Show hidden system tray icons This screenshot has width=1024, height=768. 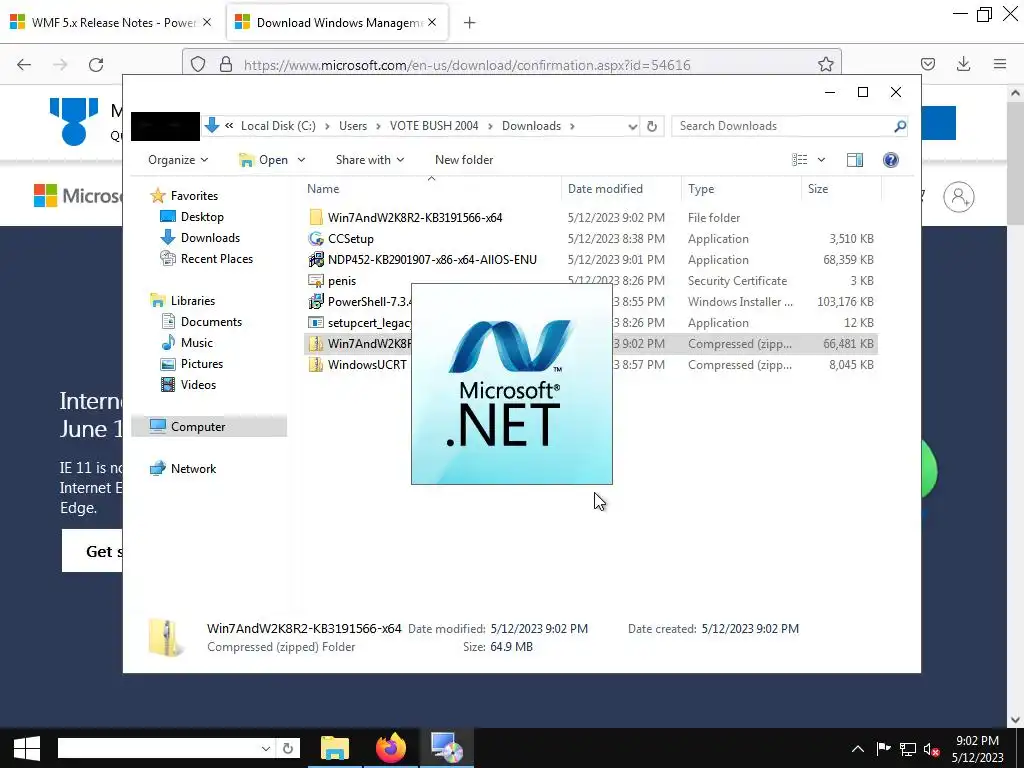pos(858,749)
